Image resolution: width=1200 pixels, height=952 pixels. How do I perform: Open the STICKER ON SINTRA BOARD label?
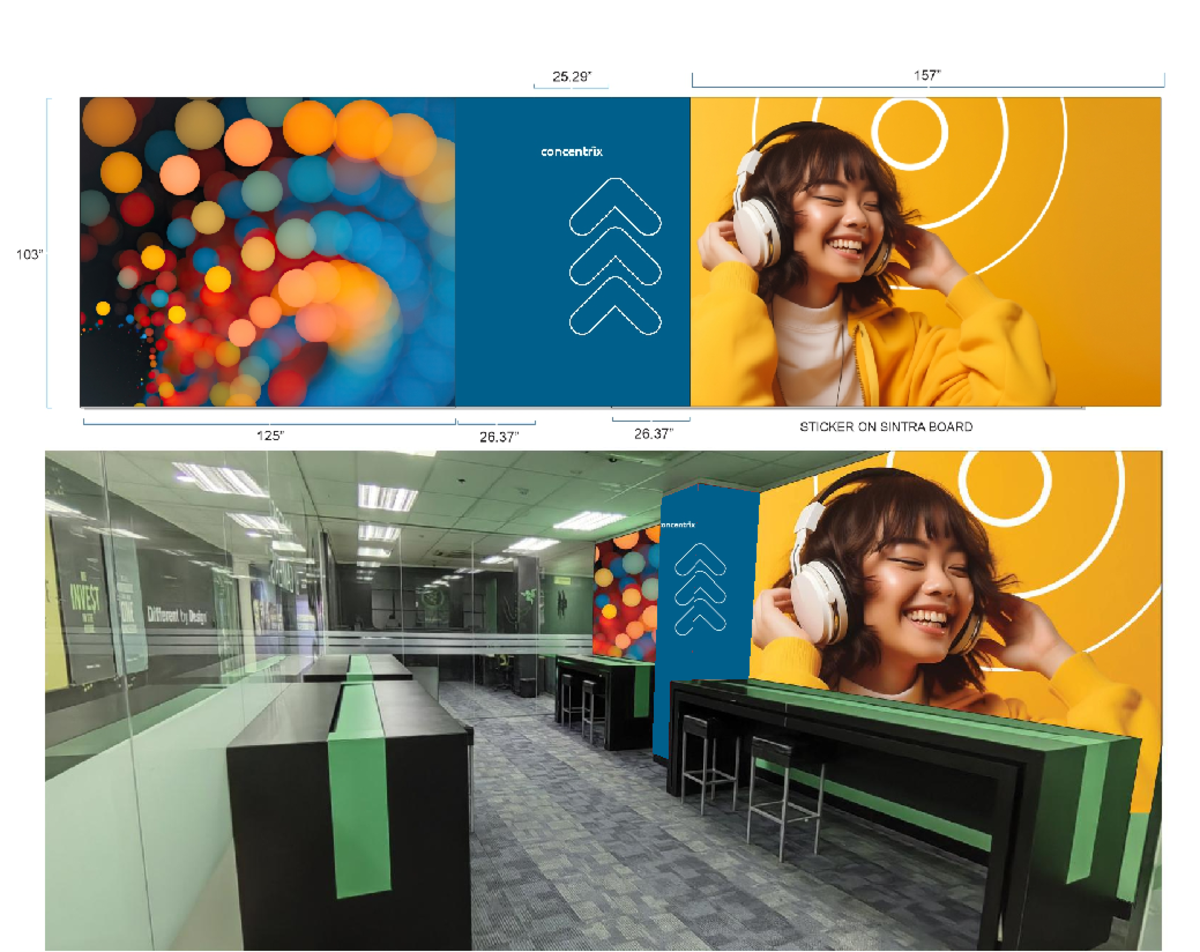click(x=887, y=425)
